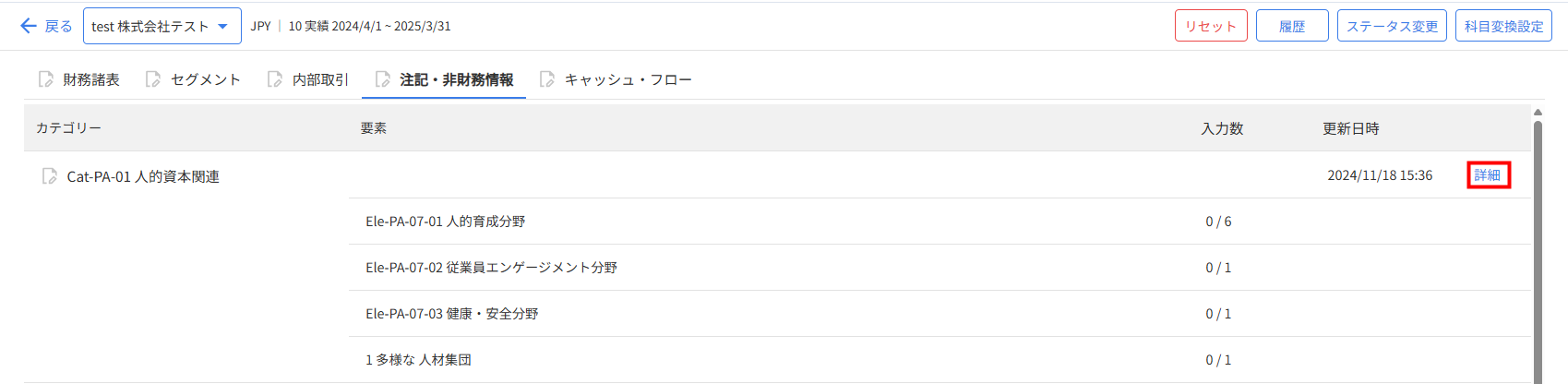Click the 注記・非財務情報 tab document icon
Viewport: 1568px width, 384px height.
coord(383,79)
